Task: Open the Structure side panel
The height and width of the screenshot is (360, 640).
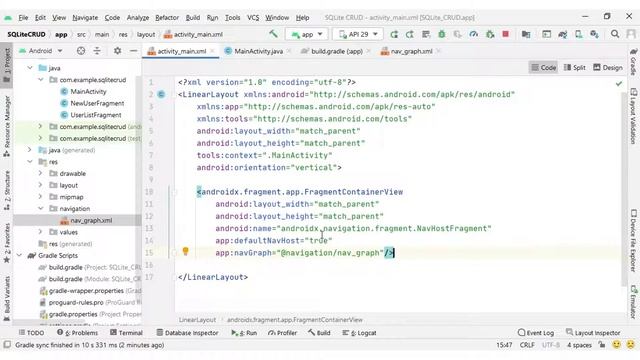Action: pyautogui.click(x=7, y=191)
